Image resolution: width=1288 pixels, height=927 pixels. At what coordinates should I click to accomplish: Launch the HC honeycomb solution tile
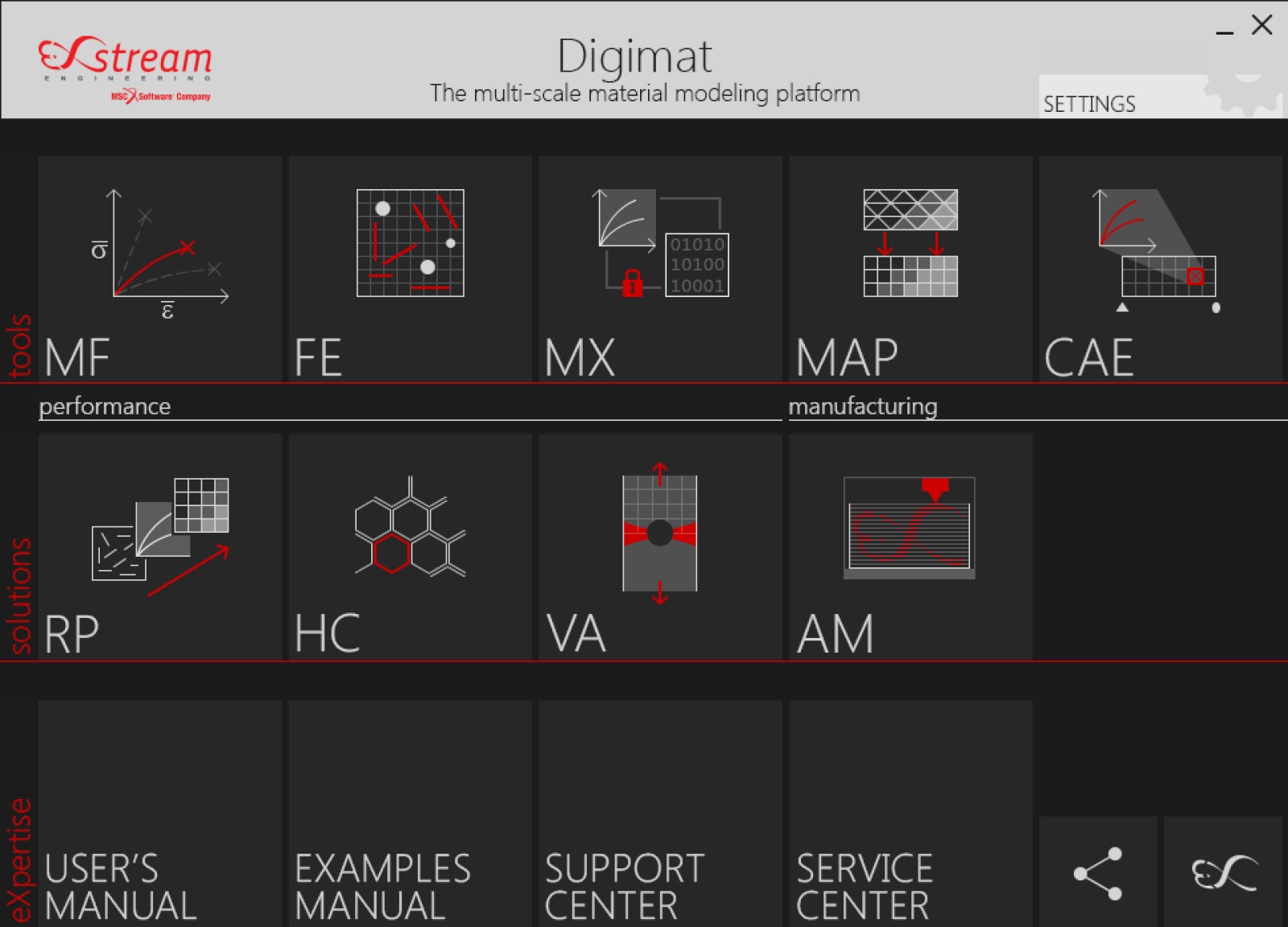(411, 547)
